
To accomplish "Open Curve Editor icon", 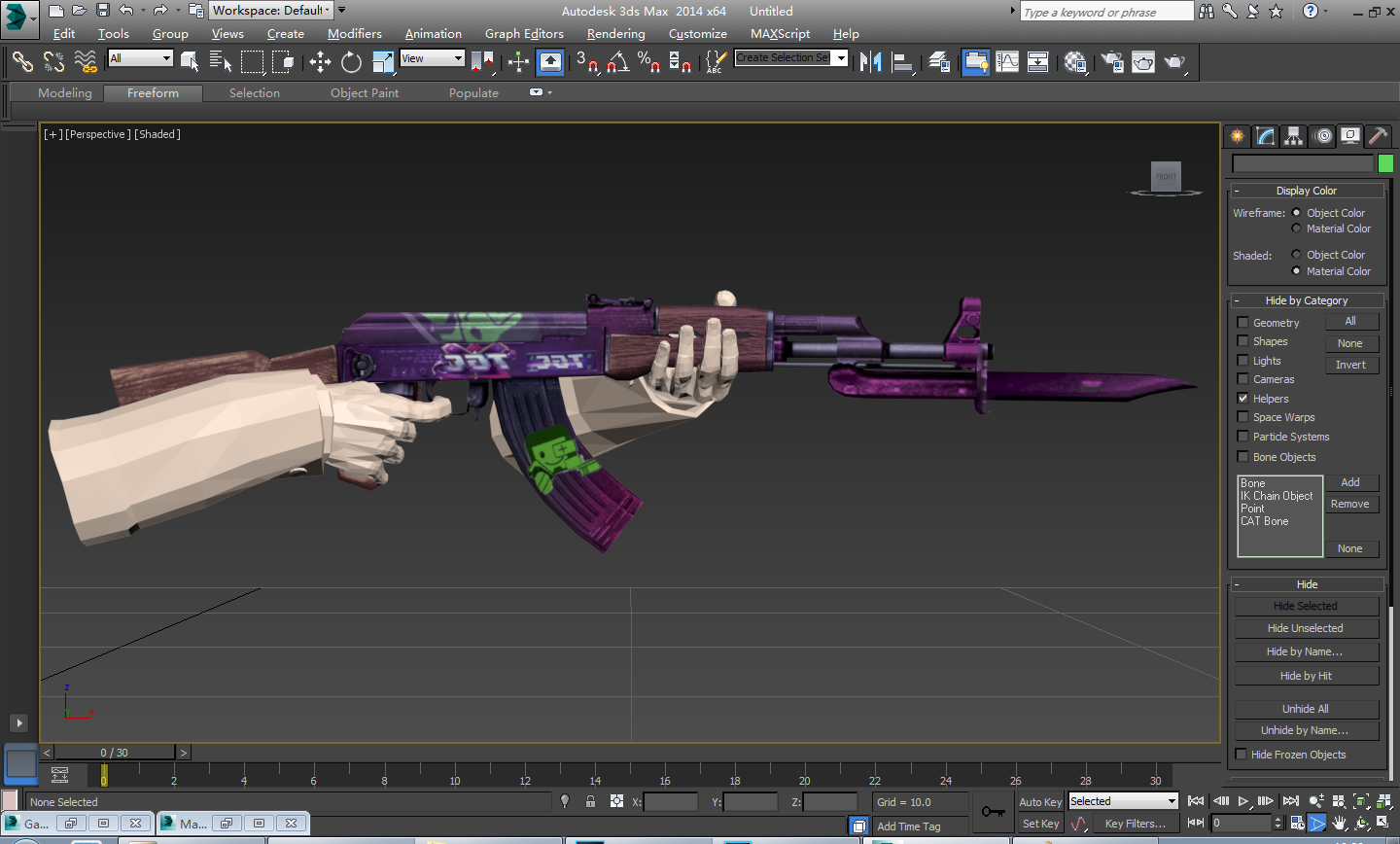I will pyautogui.click(x=1007, y=62).
